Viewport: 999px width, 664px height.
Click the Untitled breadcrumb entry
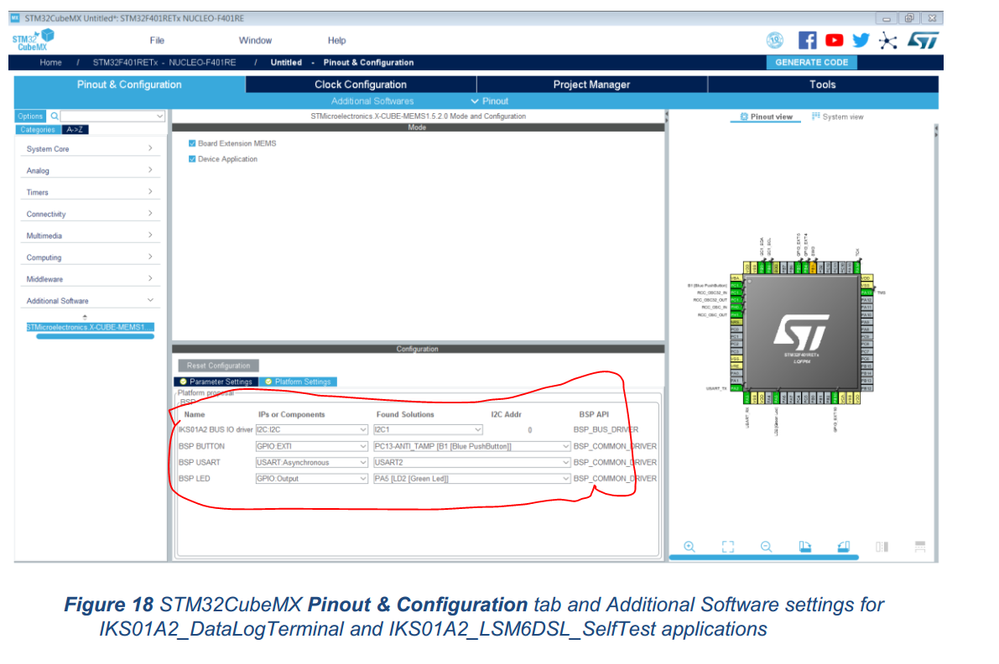[286, 62]
